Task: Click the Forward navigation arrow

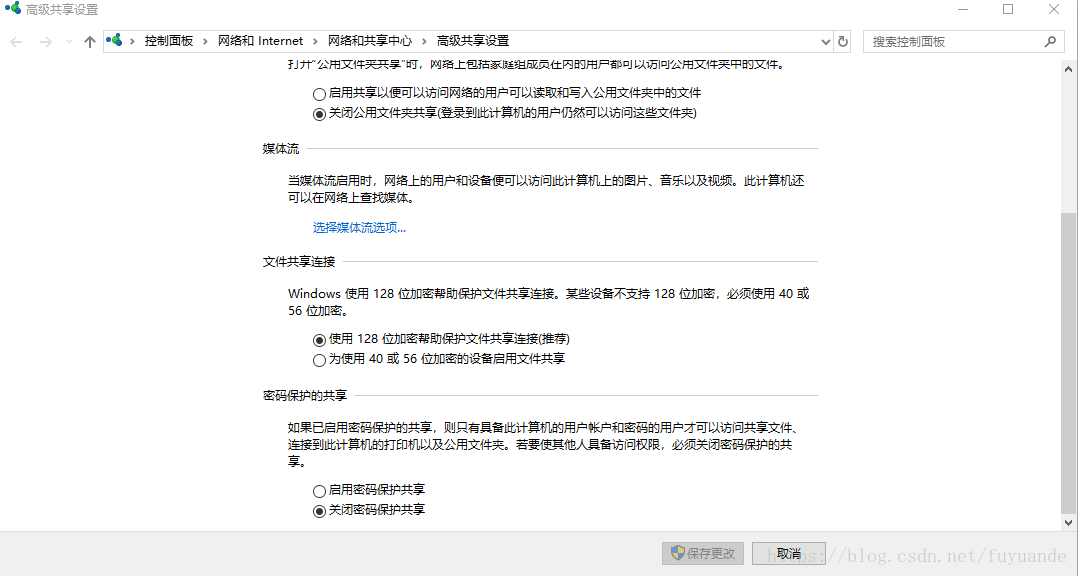Action: (44, 41)
